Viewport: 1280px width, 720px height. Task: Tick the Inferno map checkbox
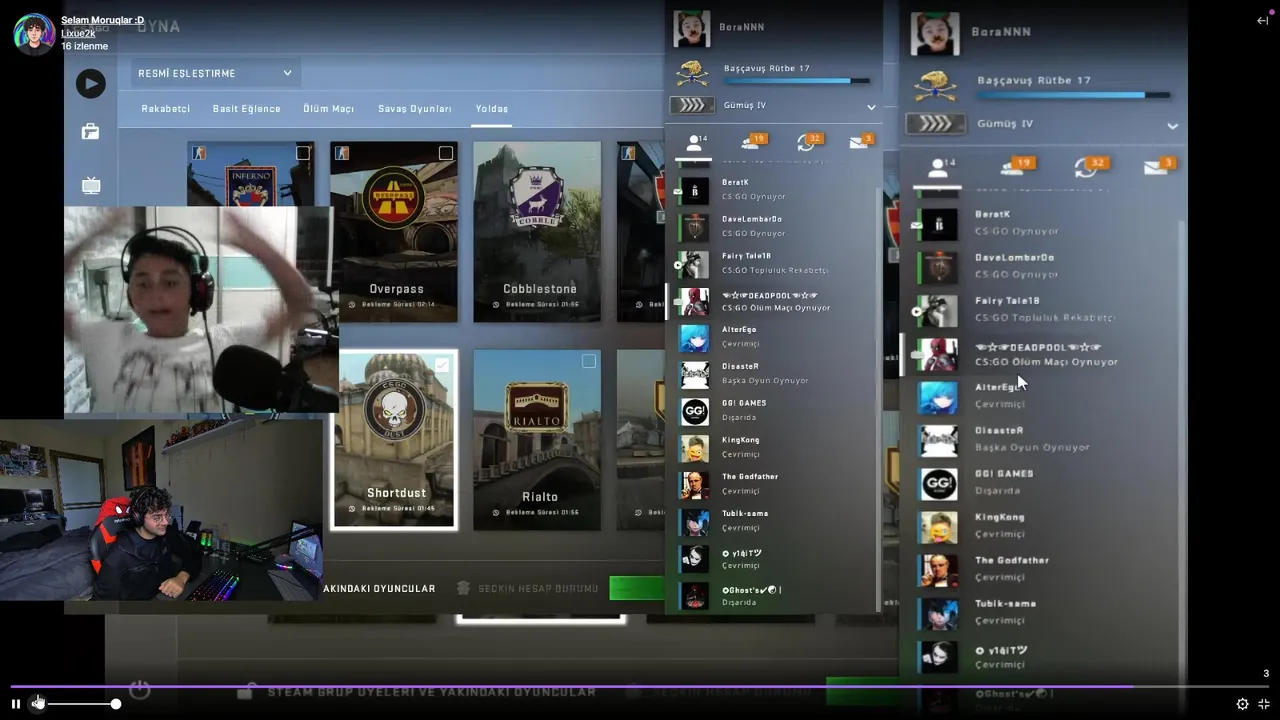tap(303, 153)
